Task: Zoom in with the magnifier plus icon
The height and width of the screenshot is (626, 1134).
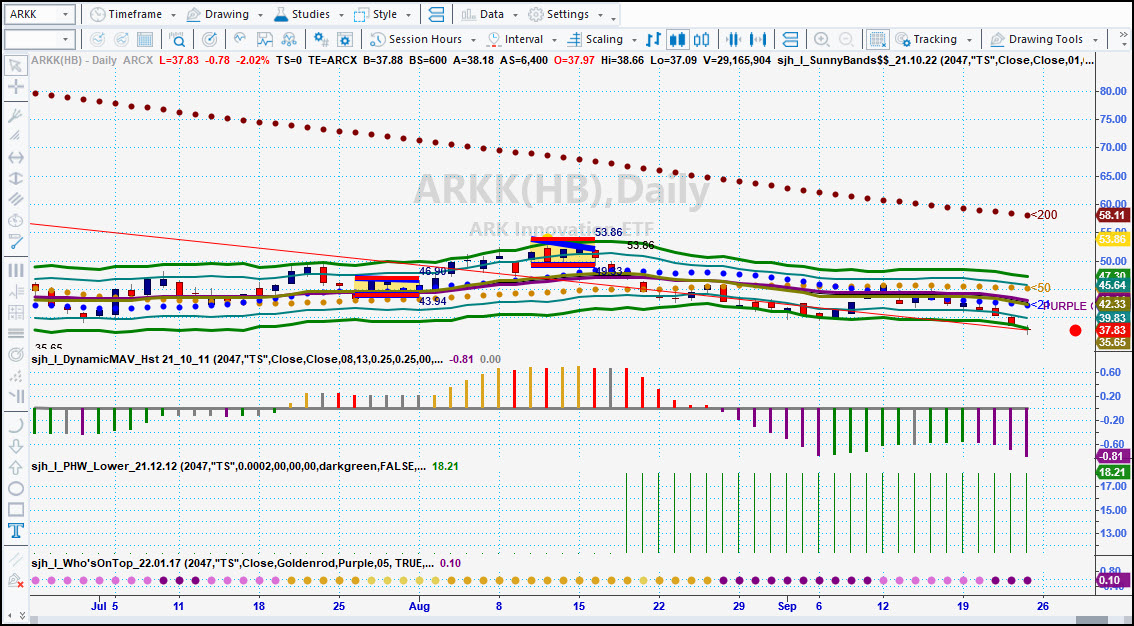Action: pos(822,39)
